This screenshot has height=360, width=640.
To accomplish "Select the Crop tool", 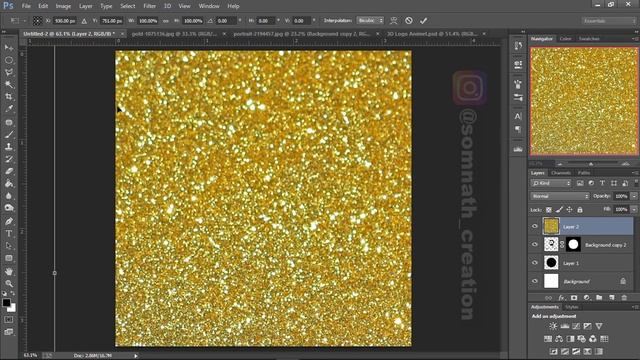I will 9,97.
